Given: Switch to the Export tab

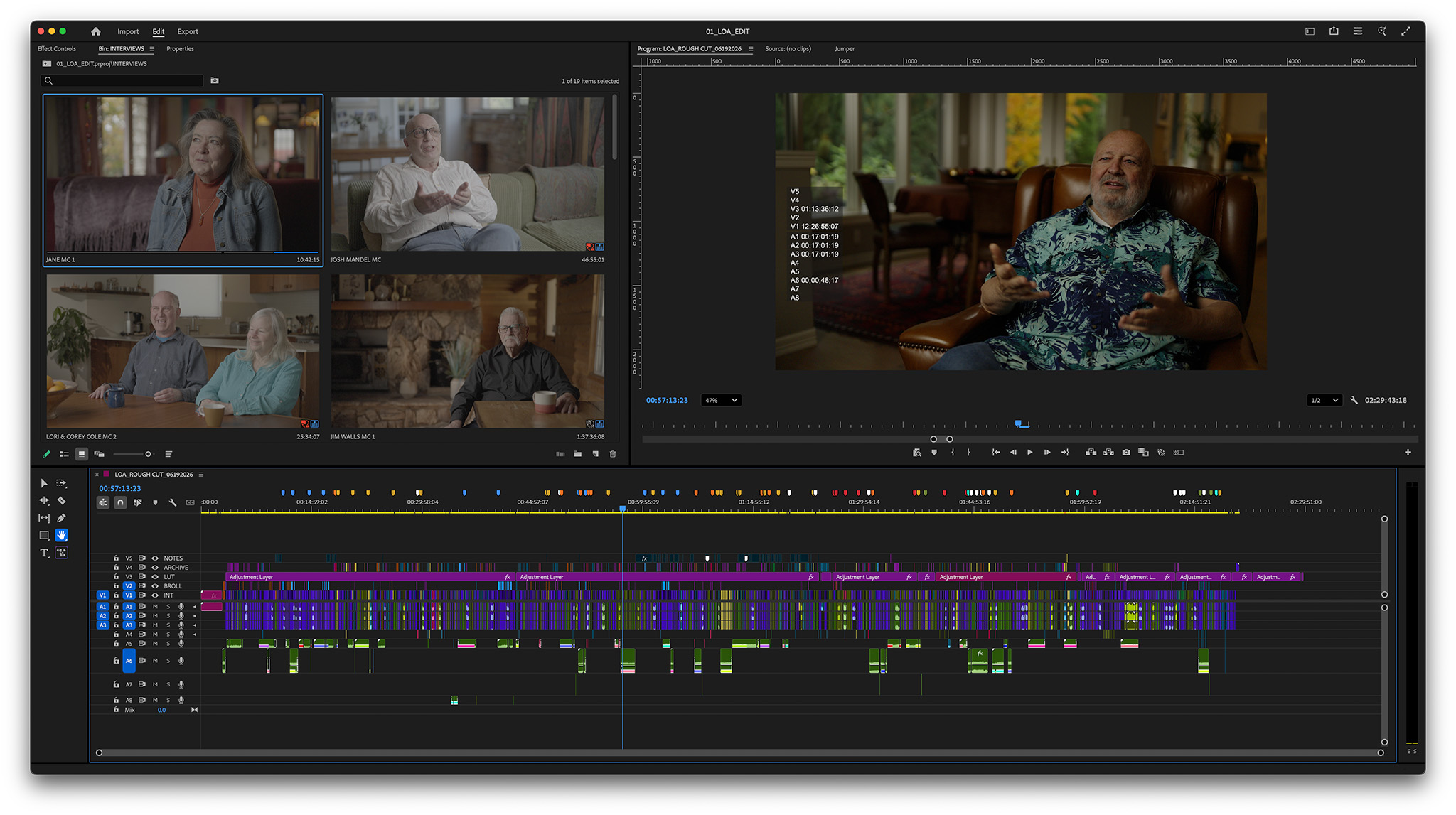Looking at the screenshot, I should (x=188, y=32).
